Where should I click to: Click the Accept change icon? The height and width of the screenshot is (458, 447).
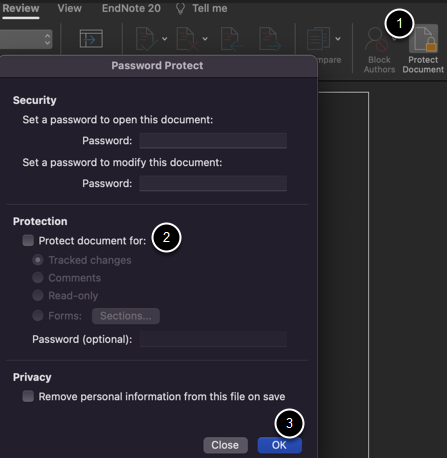[146, 39]
